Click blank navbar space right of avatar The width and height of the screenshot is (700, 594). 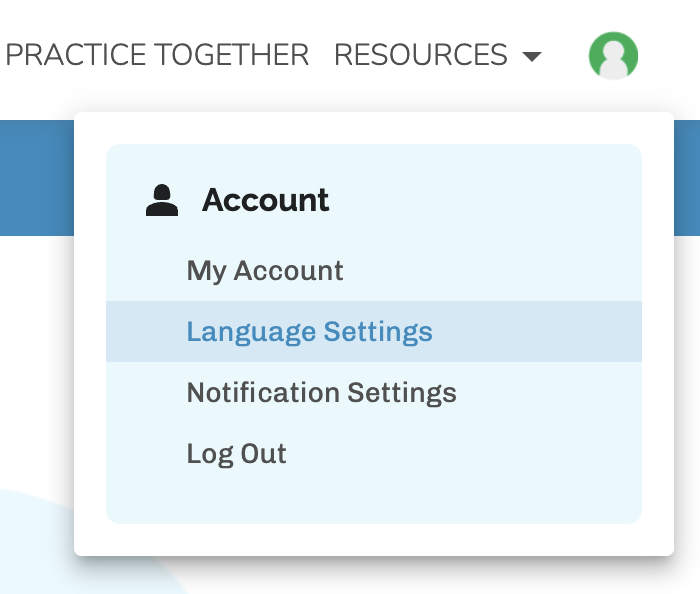(670, 55)
